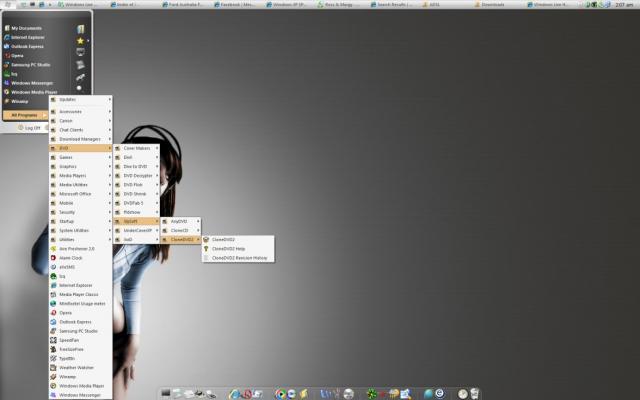Open the UnderCoverXP folder

click(x=136, y=230)
